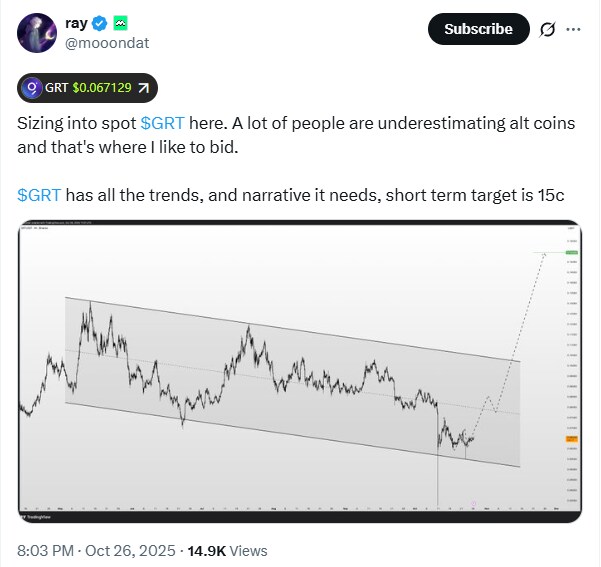Open the GRT chart image
This screenshot has width=601, height=567.
click(x=300, y=372)
